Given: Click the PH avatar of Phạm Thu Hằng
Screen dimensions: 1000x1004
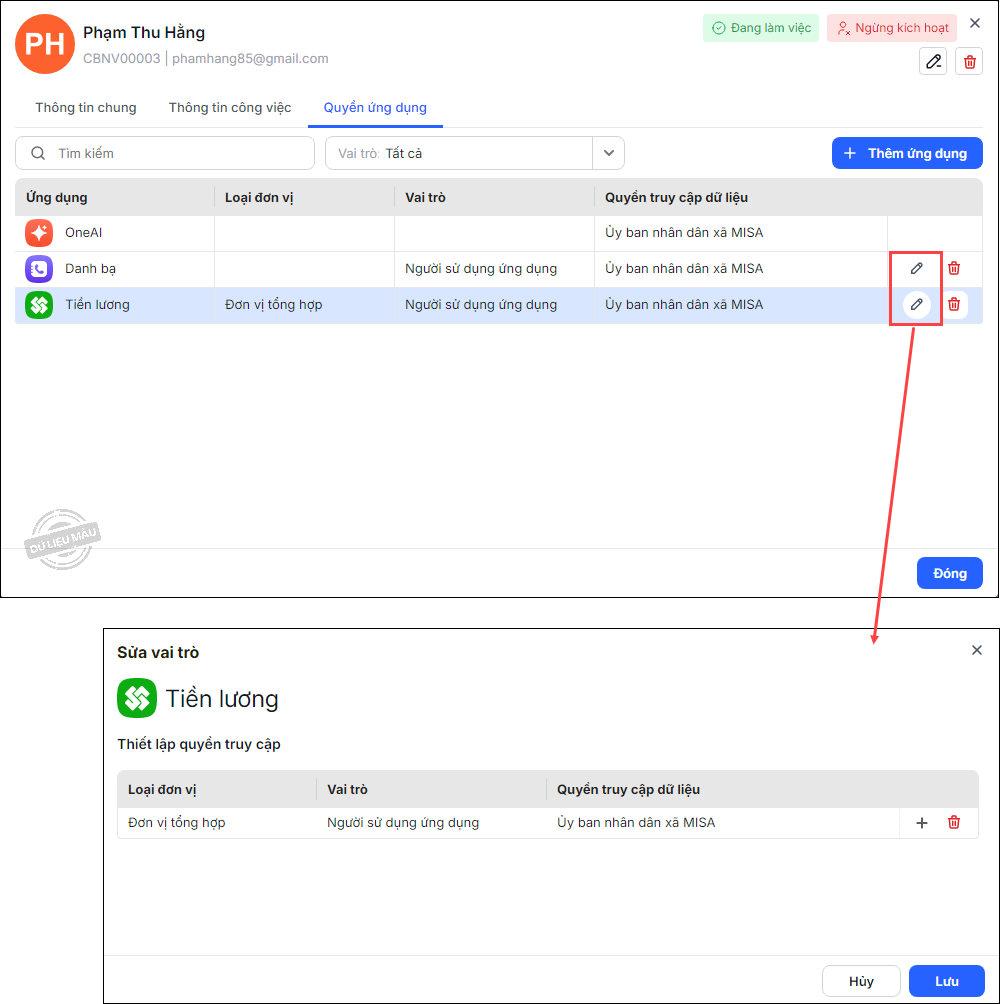Looking at the screenshot, I should [45, 44].
